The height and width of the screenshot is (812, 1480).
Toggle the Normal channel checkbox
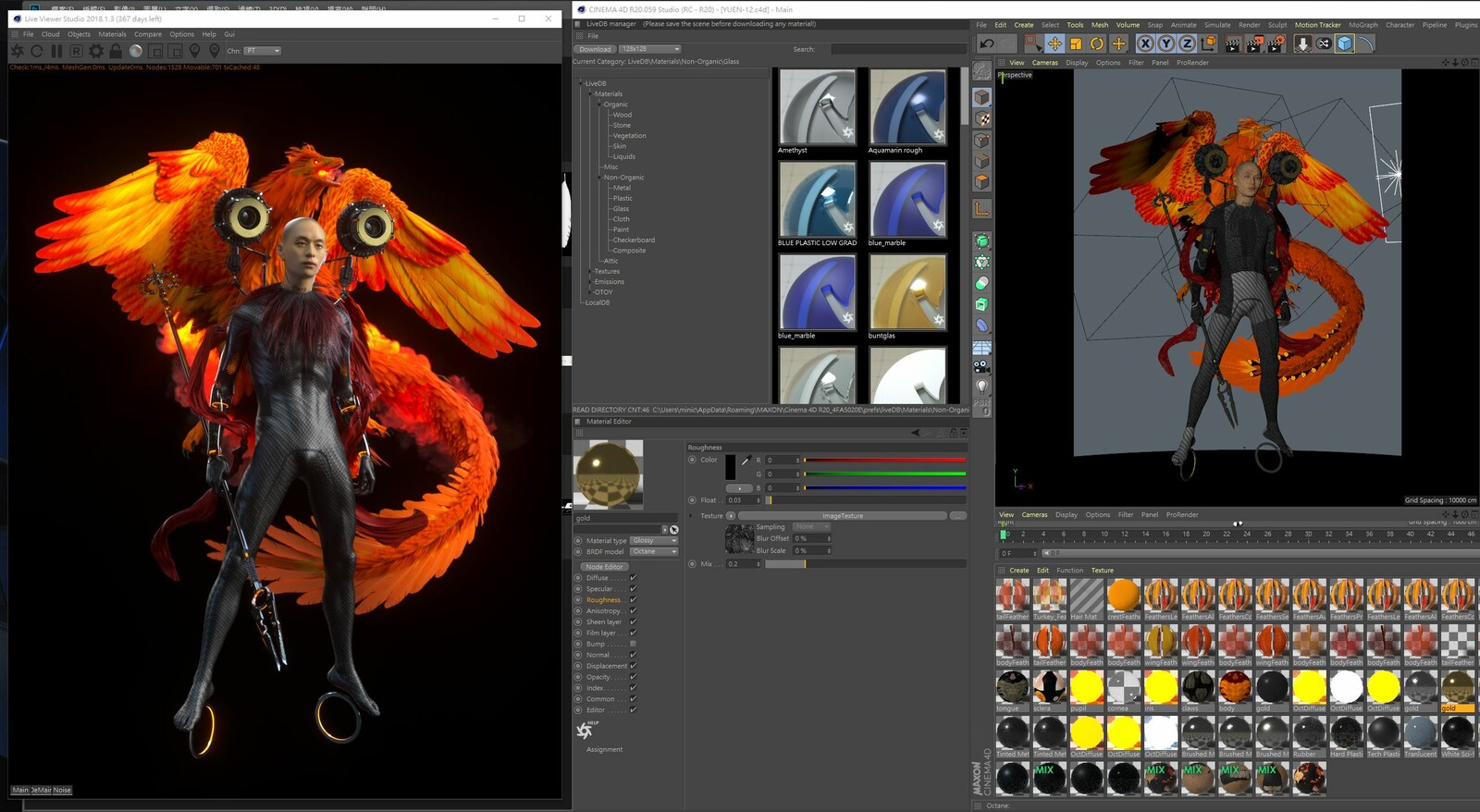pos(633,655)
